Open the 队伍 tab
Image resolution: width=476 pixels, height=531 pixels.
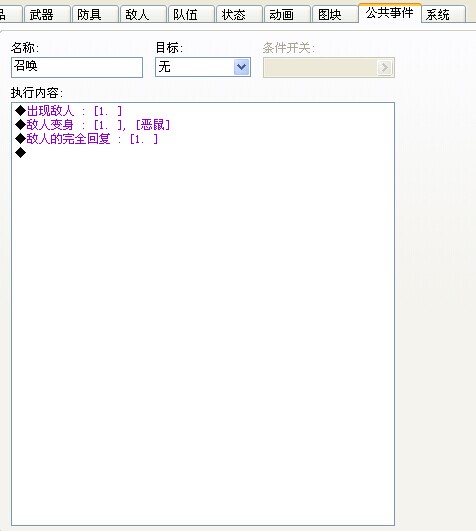(x=191, y=15)
